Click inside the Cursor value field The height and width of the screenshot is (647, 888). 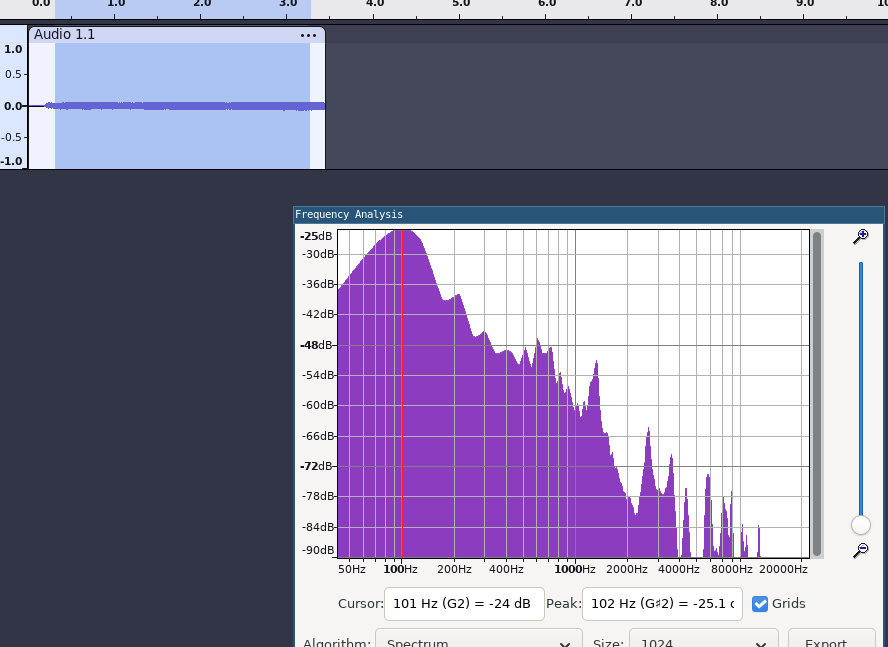[464, 604]
